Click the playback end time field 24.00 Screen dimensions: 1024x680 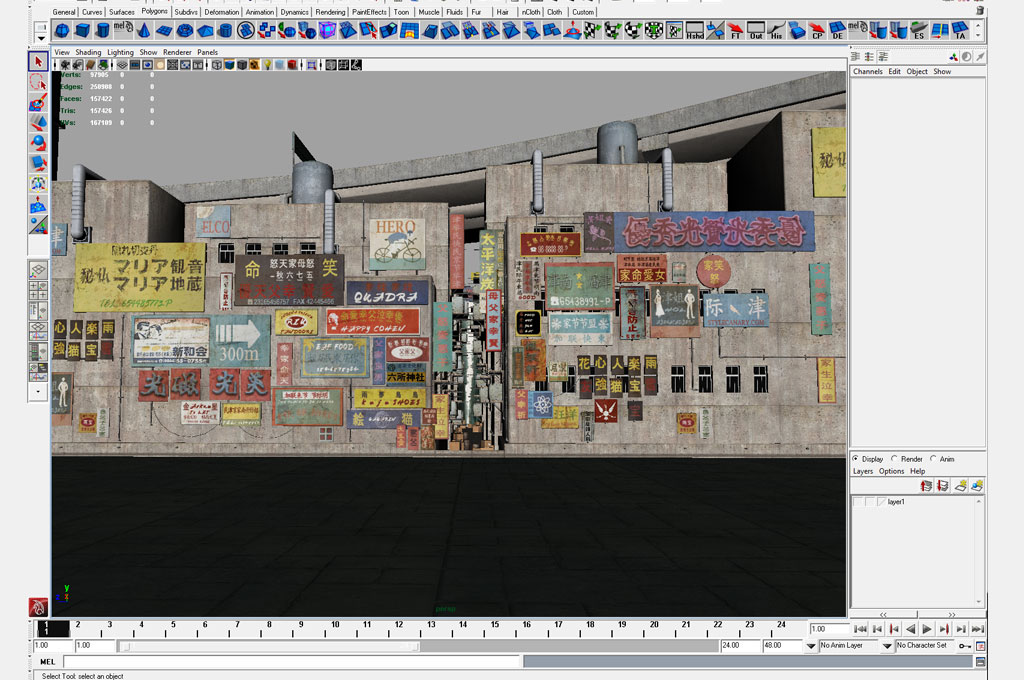pos(741,645)
